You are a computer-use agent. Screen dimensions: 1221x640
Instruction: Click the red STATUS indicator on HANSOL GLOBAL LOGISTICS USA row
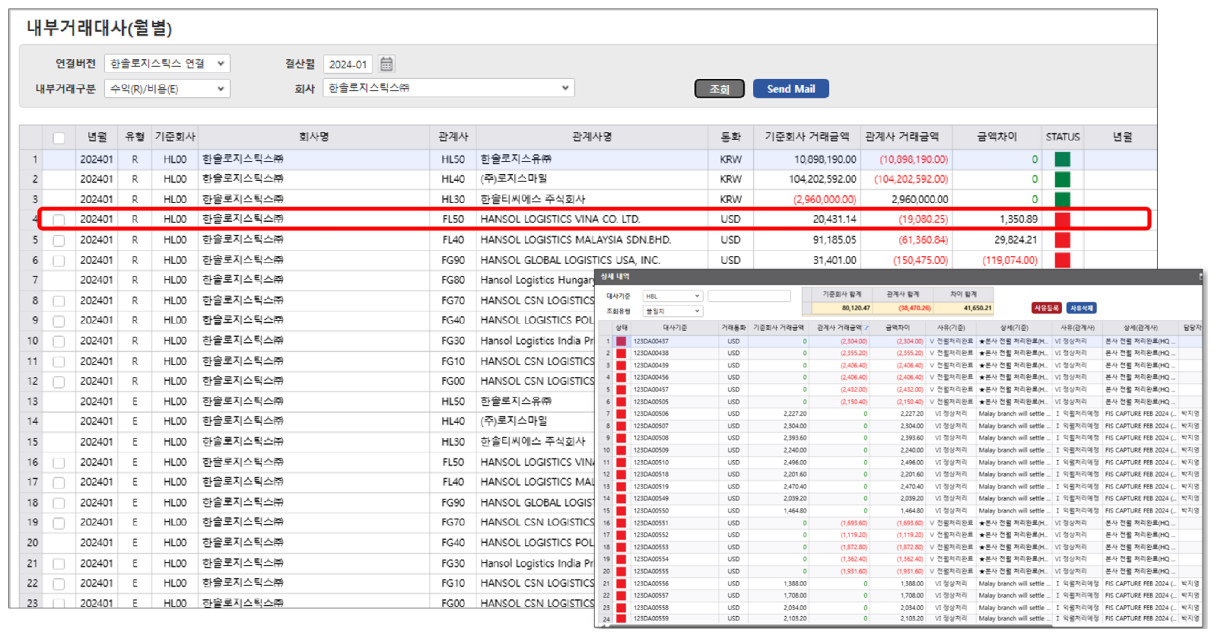pos(1064,260)
